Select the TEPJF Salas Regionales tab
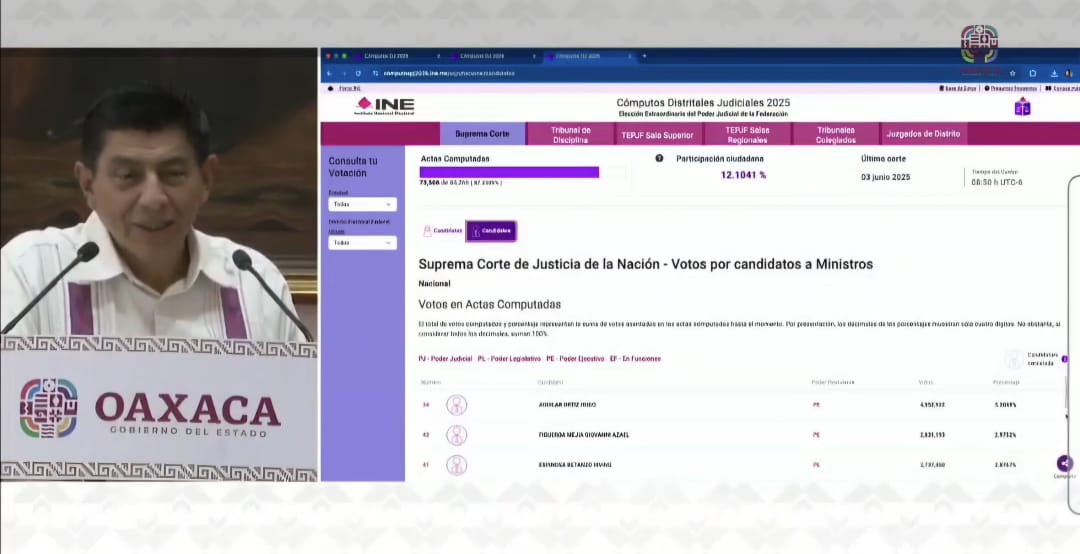Viewport: 1080px width, 554px height. point(747,134)
